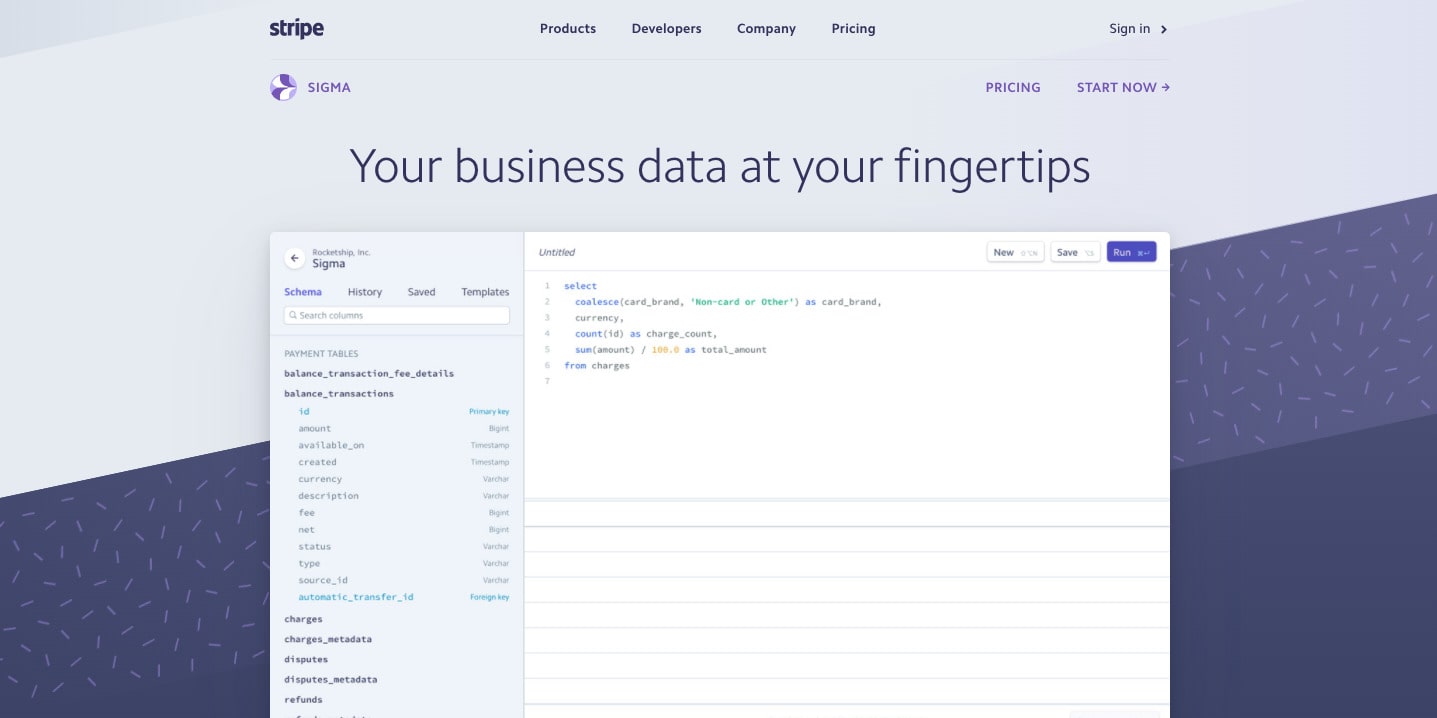
Task: Open the Templates tab
Action: pyautogui.click(x=484, y=292)
